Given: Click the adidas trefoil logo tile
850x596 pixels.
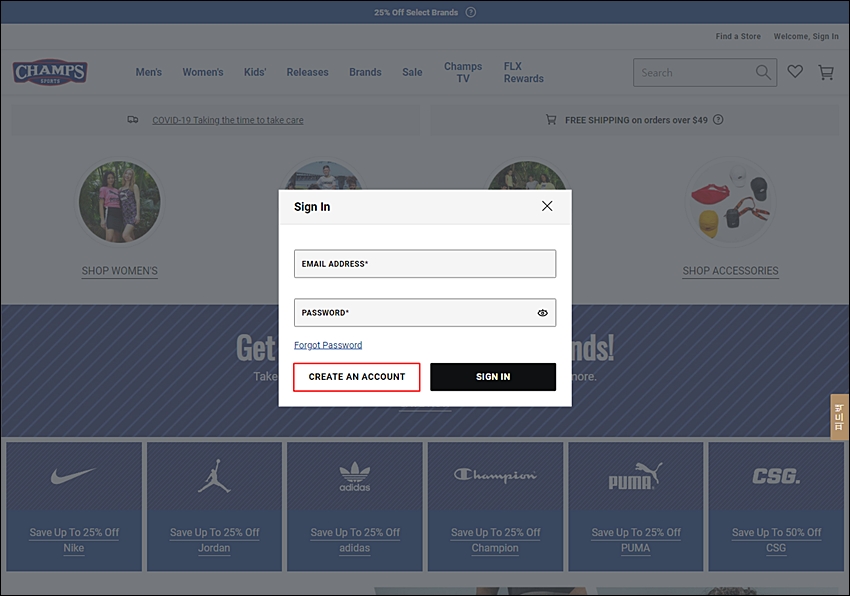Looking at the screenshot, I should tap(355, 476).
